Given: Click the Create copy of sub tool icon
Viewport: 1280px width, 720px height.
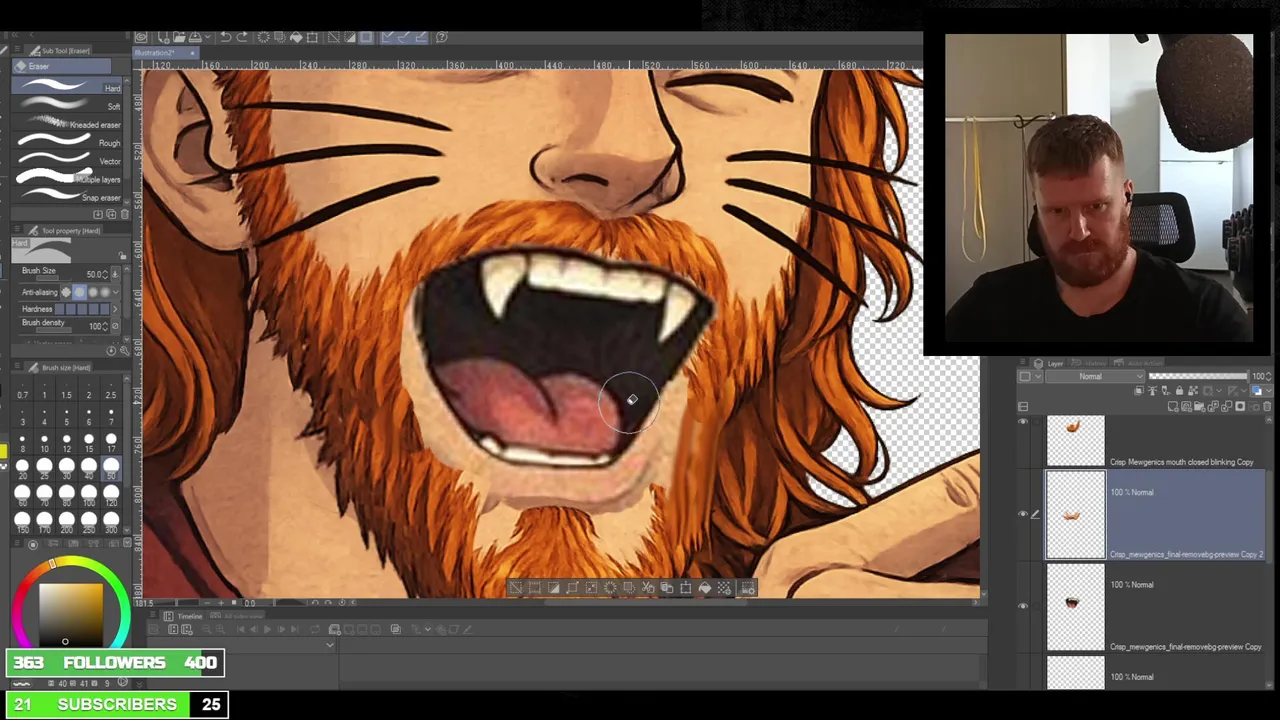Looking at the screenshot, I should 111,214.
